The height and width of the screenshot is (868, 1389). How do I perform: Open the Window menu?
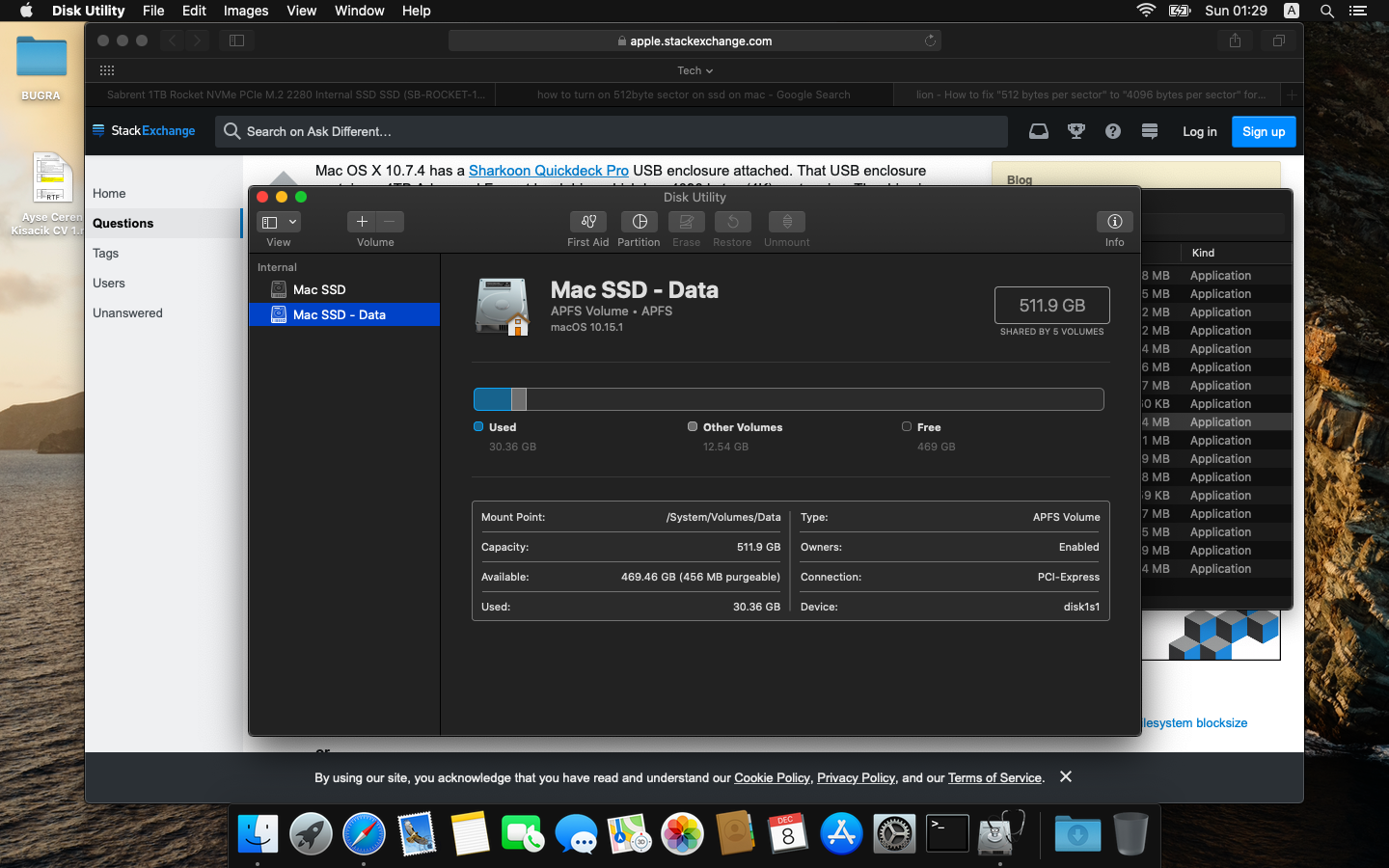pyautogui.click(x=359, y=11)
